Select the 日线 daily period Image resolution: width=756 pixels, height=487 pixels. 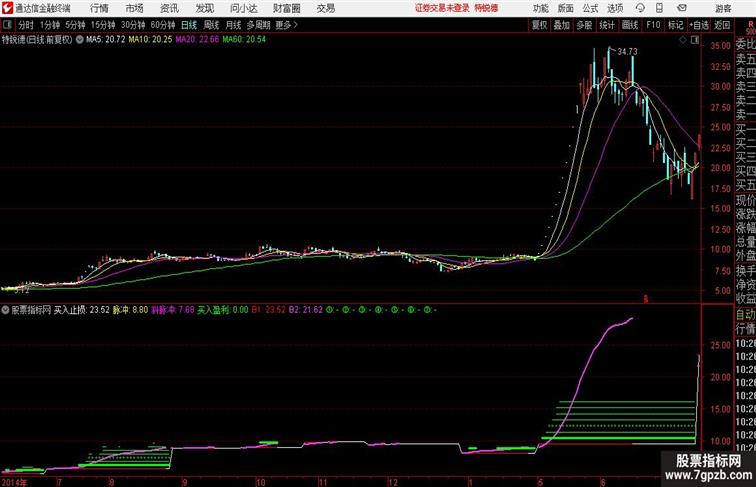pos(189,25)
